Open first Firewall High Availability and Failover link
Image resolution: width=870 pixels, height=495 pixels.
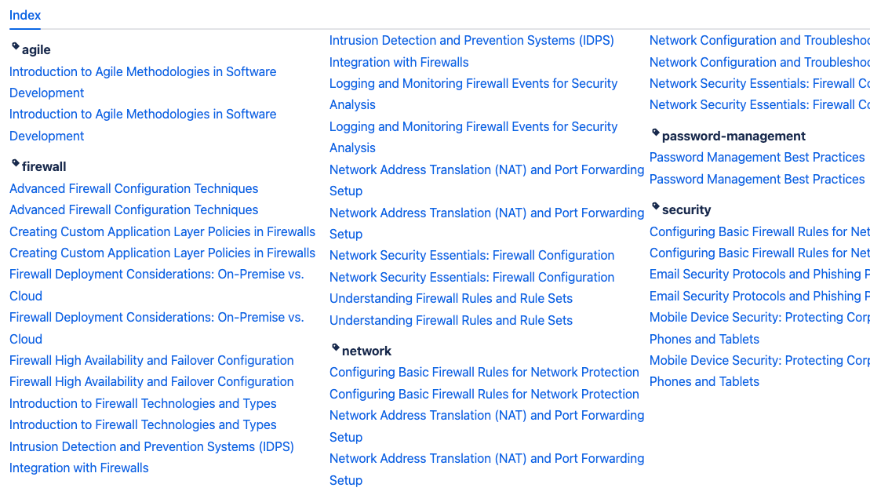click(x=151, y=361)
